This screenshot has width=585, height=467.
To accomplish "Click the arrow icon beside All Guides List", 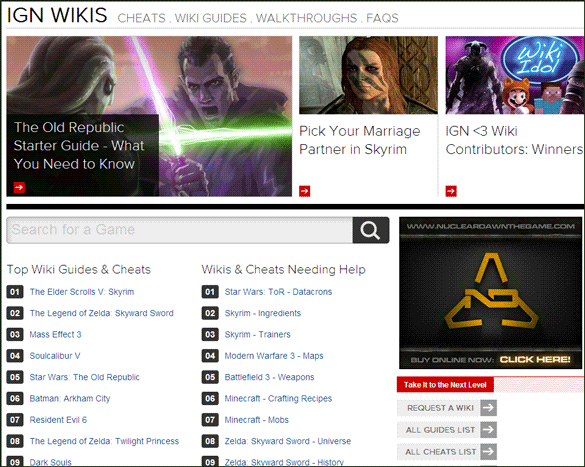I will point(488,430).
